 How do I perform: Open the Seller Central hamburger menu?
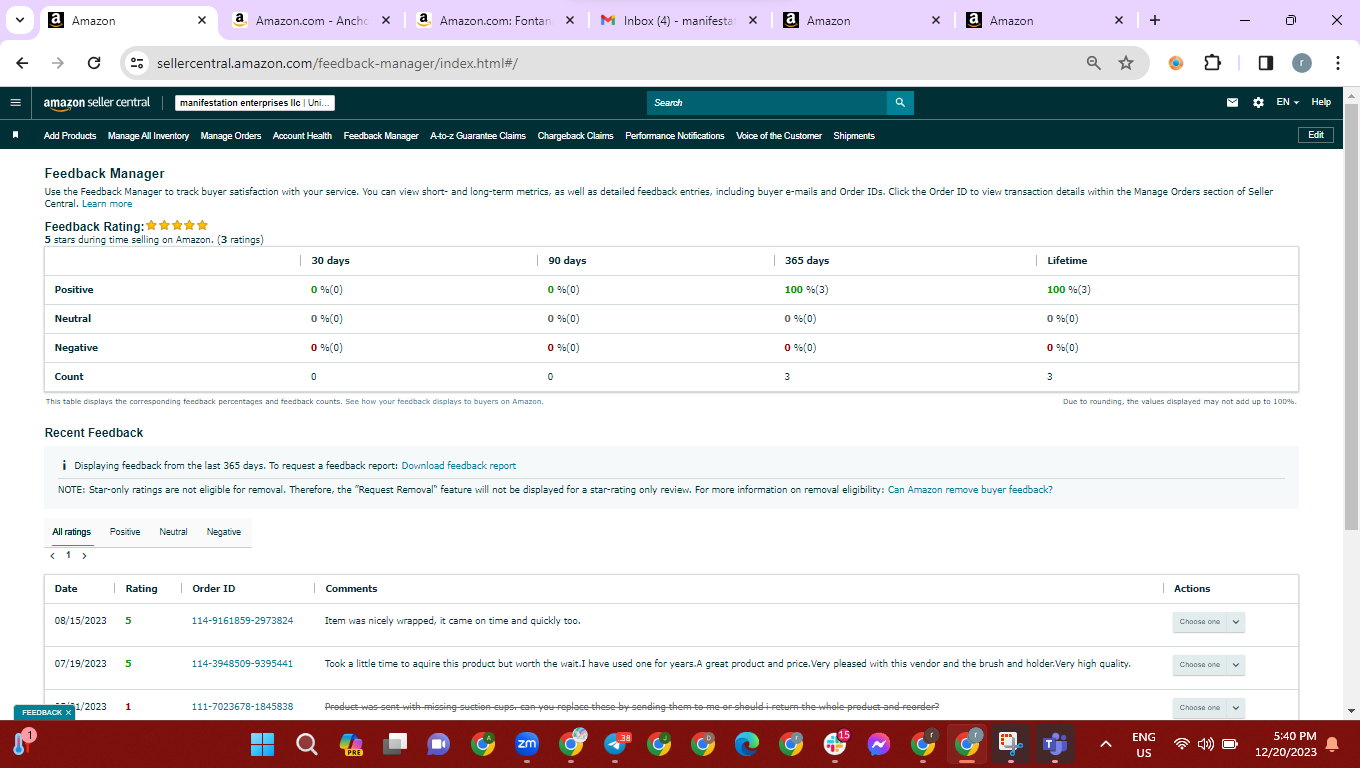(15, 102)
